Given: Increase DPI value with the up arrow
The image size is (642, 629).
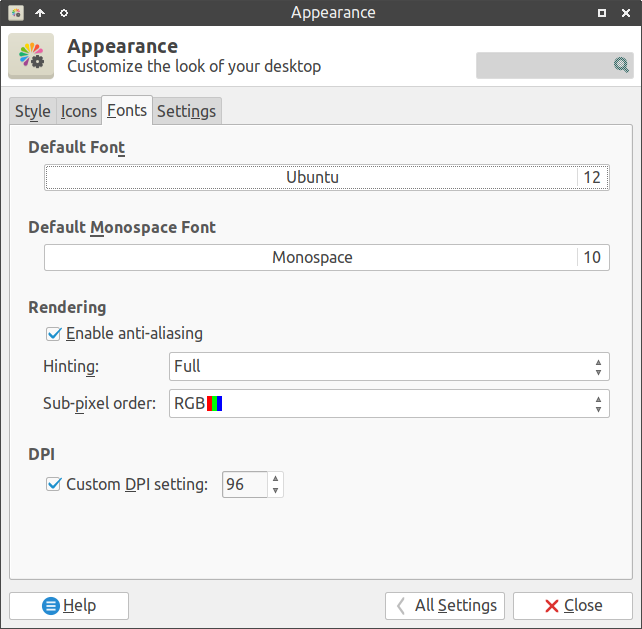Looking at the screenshot, I should coord(276,479).
